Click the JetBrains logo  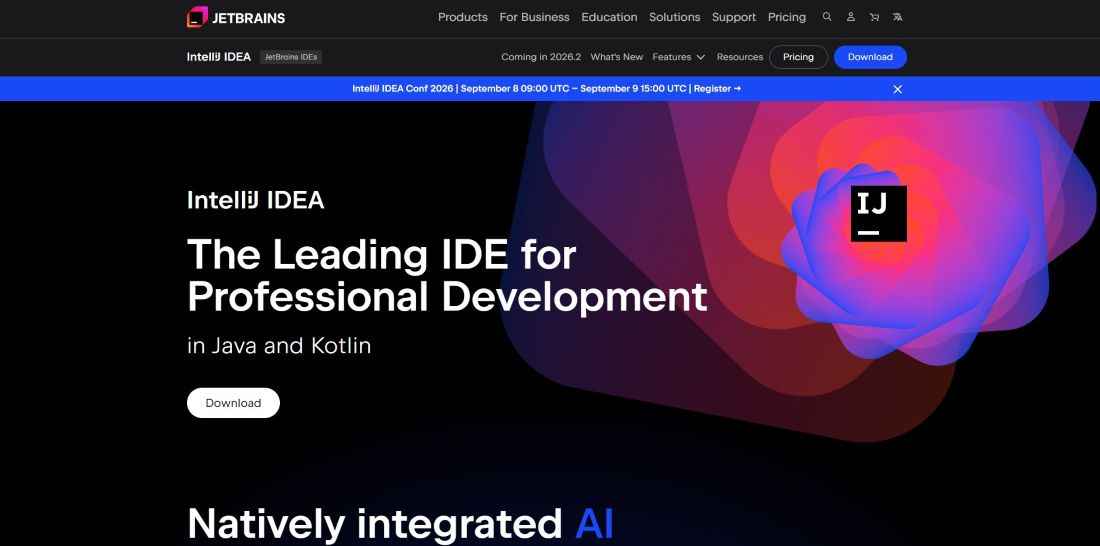tap(236, 18)
